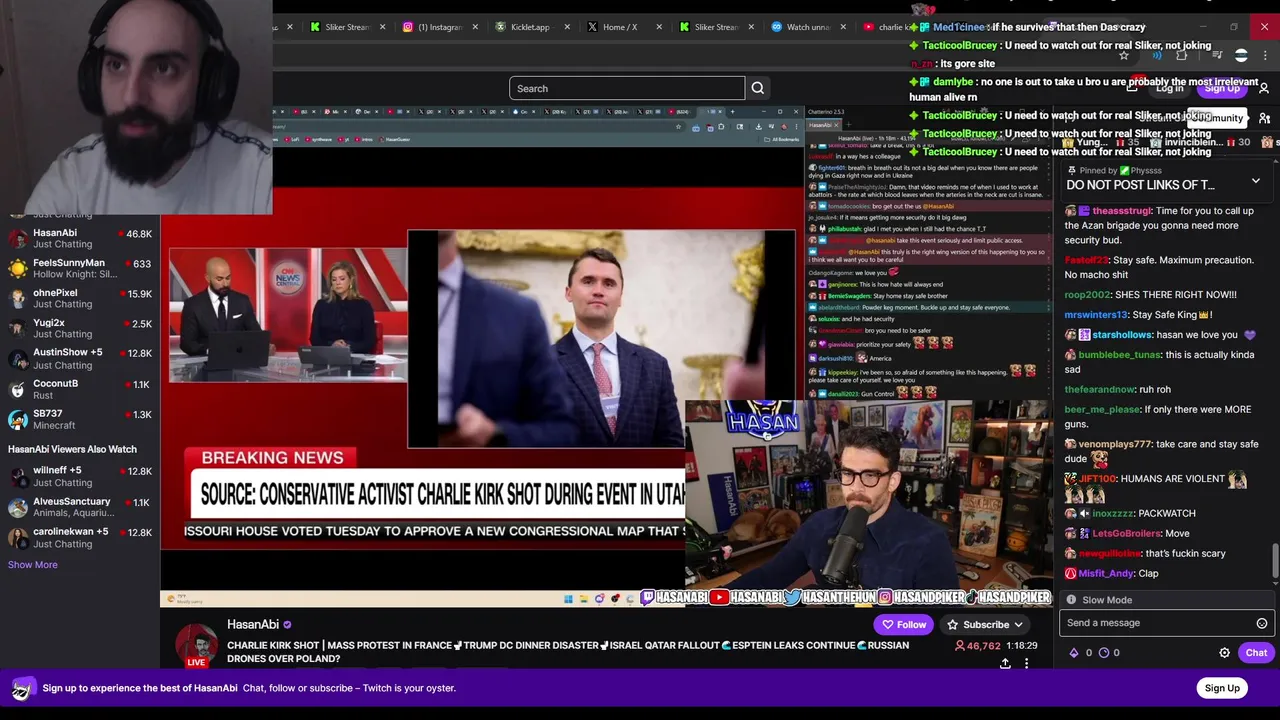
Task: Click AlveusSanctuary channel avatar in sidebar
Action: [17, 507]
